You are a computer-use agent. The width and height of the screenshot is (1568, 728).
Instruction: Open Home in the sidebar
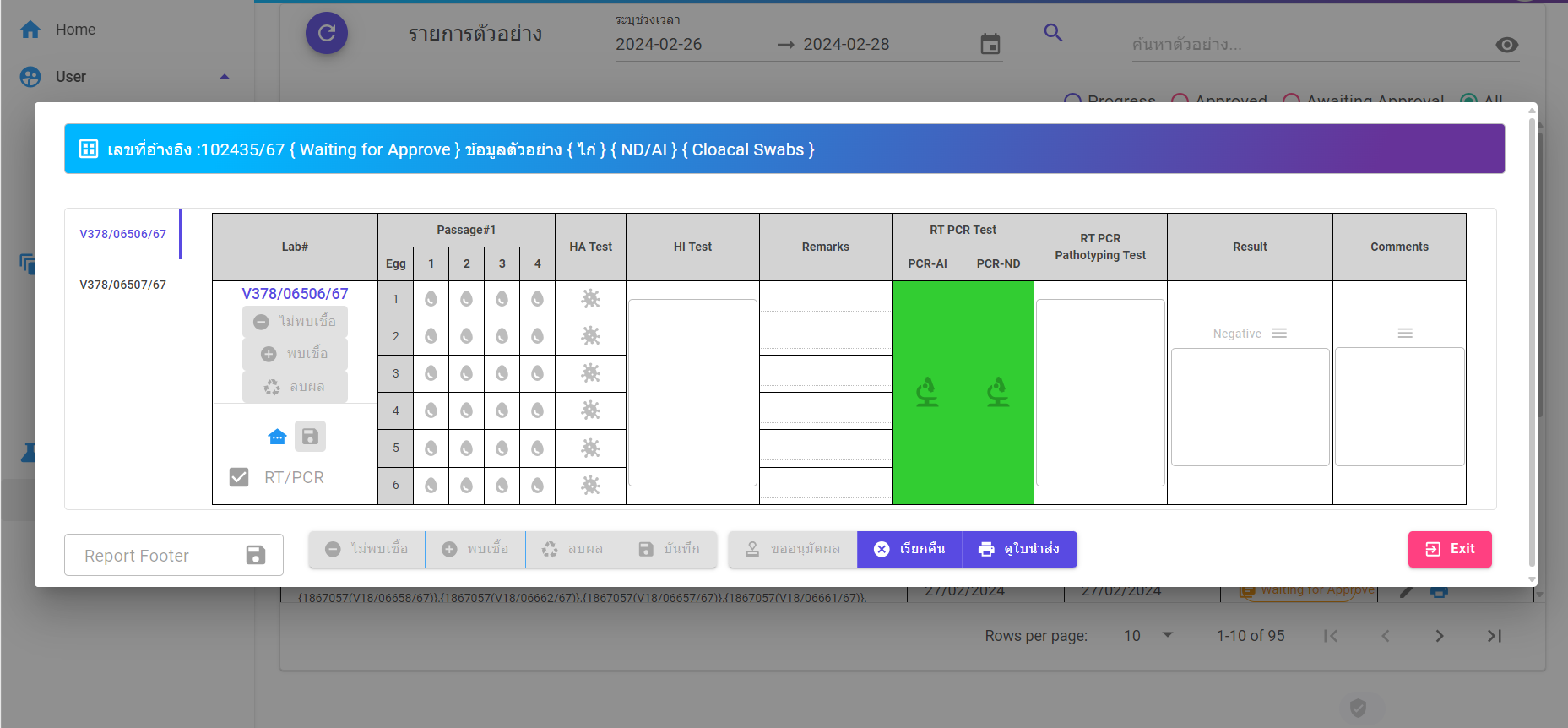[x=75, y=30]
